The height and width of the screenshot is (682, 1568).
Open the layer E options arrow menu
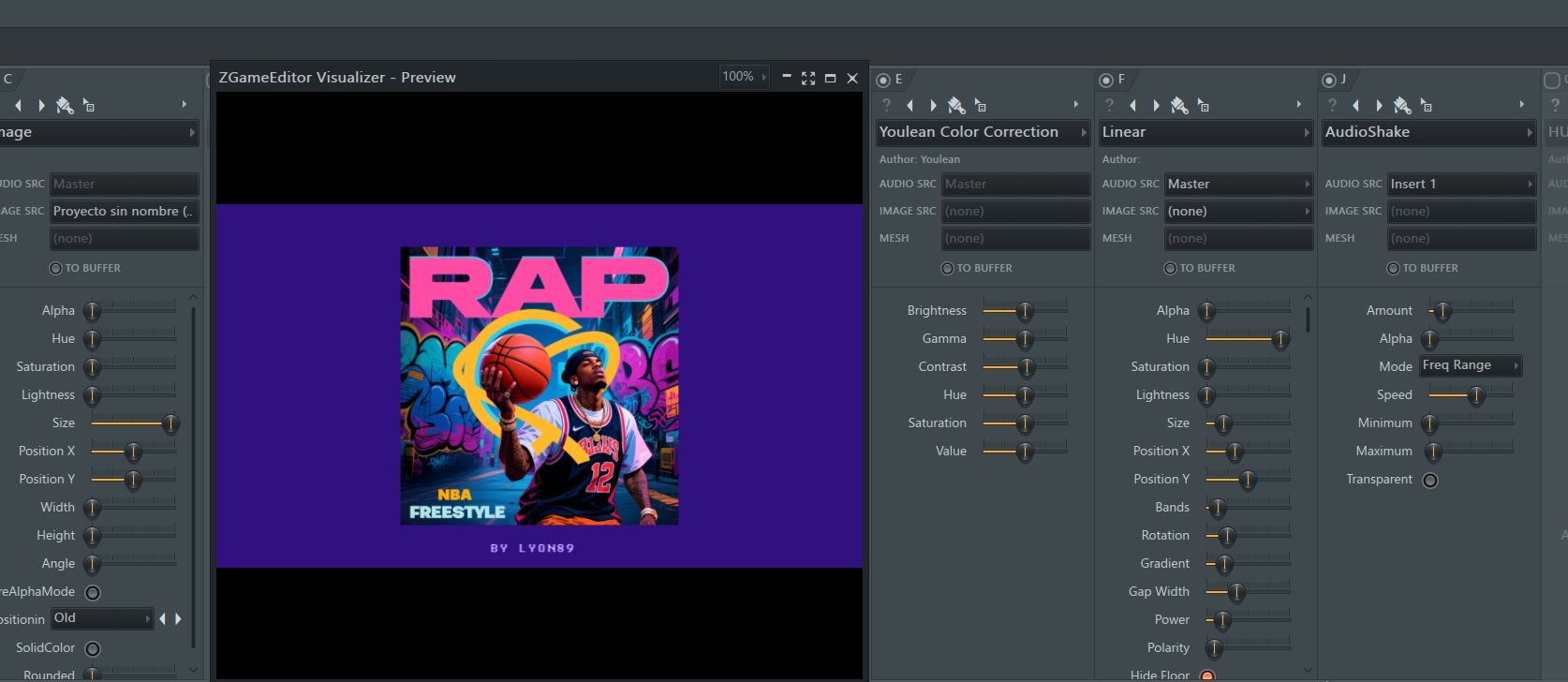point(1076,105)
